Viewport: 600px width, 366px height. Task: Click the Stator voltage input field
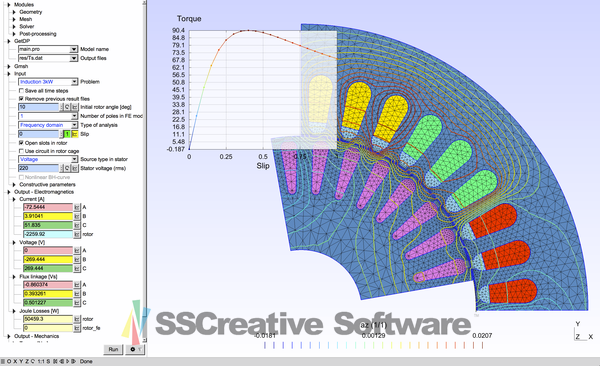(x=39, y=168)
